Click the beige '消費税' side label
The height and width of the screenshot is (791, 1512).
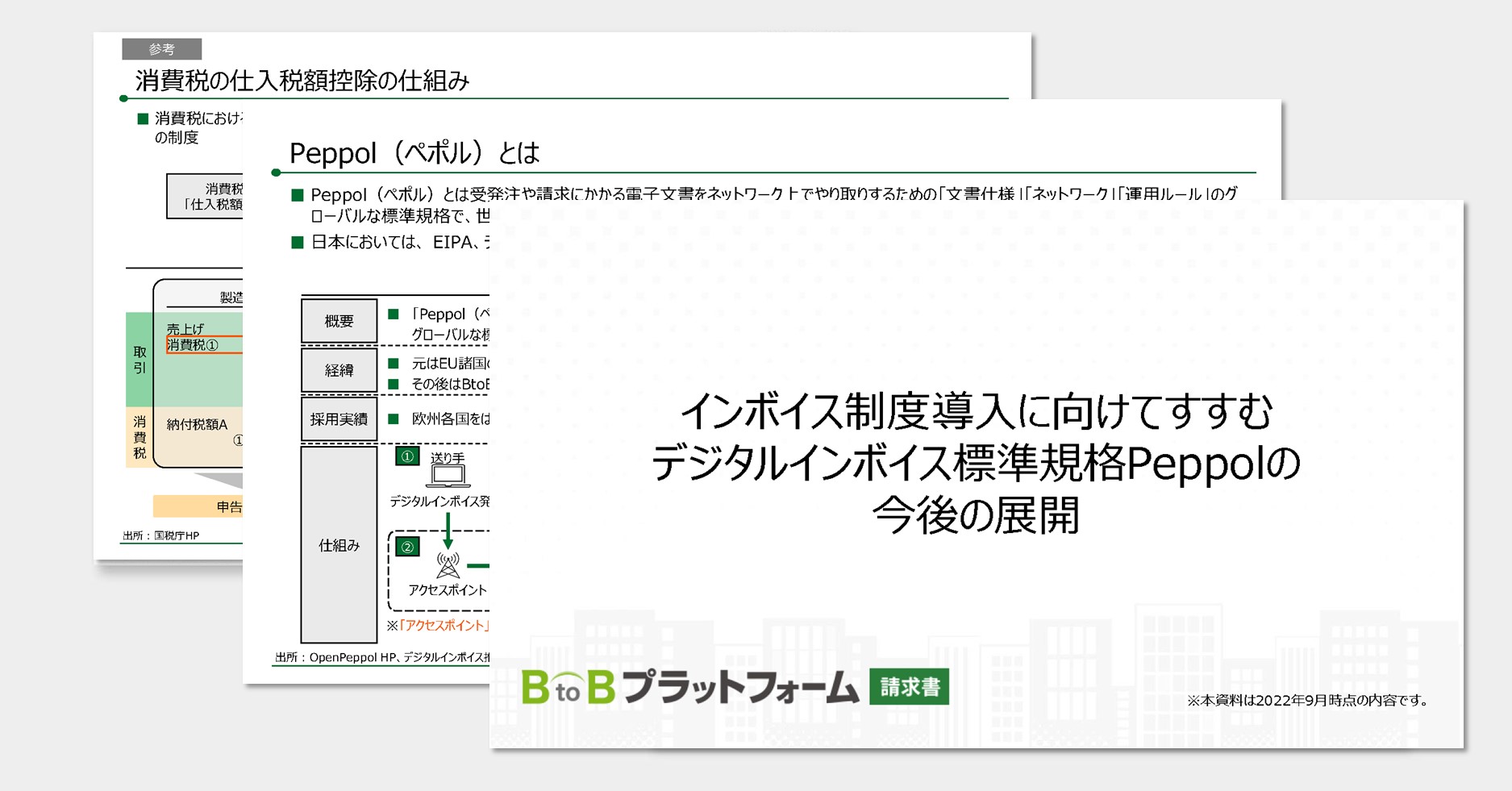(x=140, y=437)
